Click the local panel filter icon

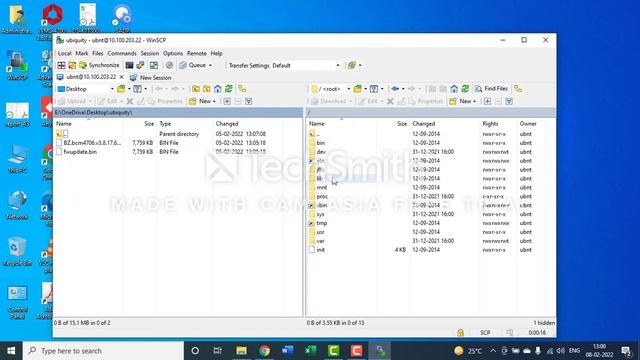tap(138, 89)
